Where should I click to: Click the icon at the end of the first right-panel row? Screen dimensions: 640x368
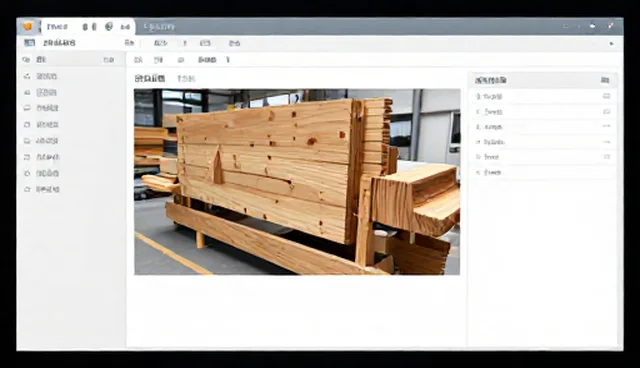[607, 96]
